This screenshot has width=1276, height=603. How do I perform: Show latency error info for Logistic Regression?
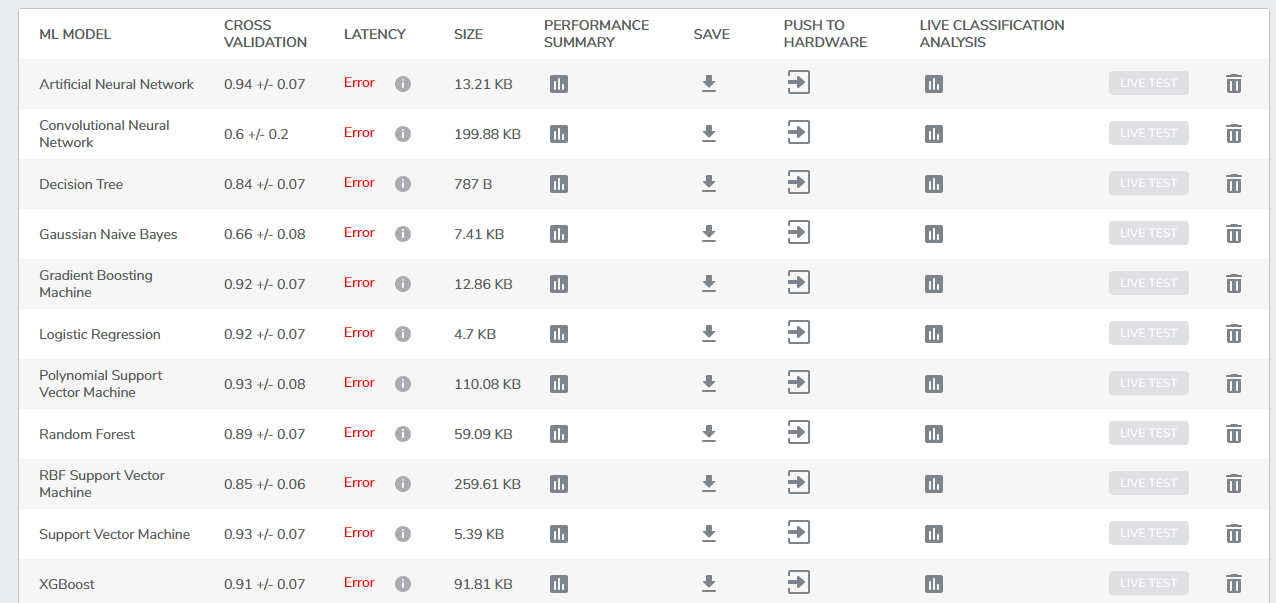coord(403,334)
